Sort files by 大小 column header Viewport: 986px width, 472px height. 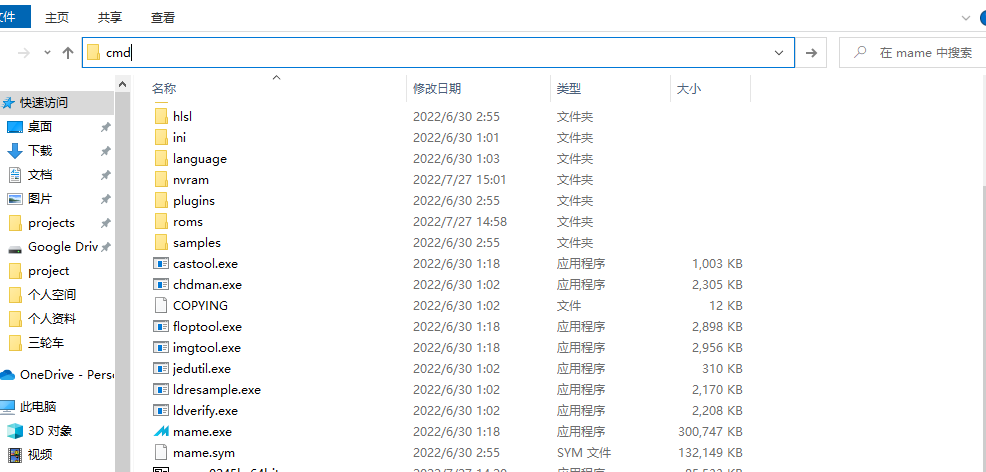point(689,89)
